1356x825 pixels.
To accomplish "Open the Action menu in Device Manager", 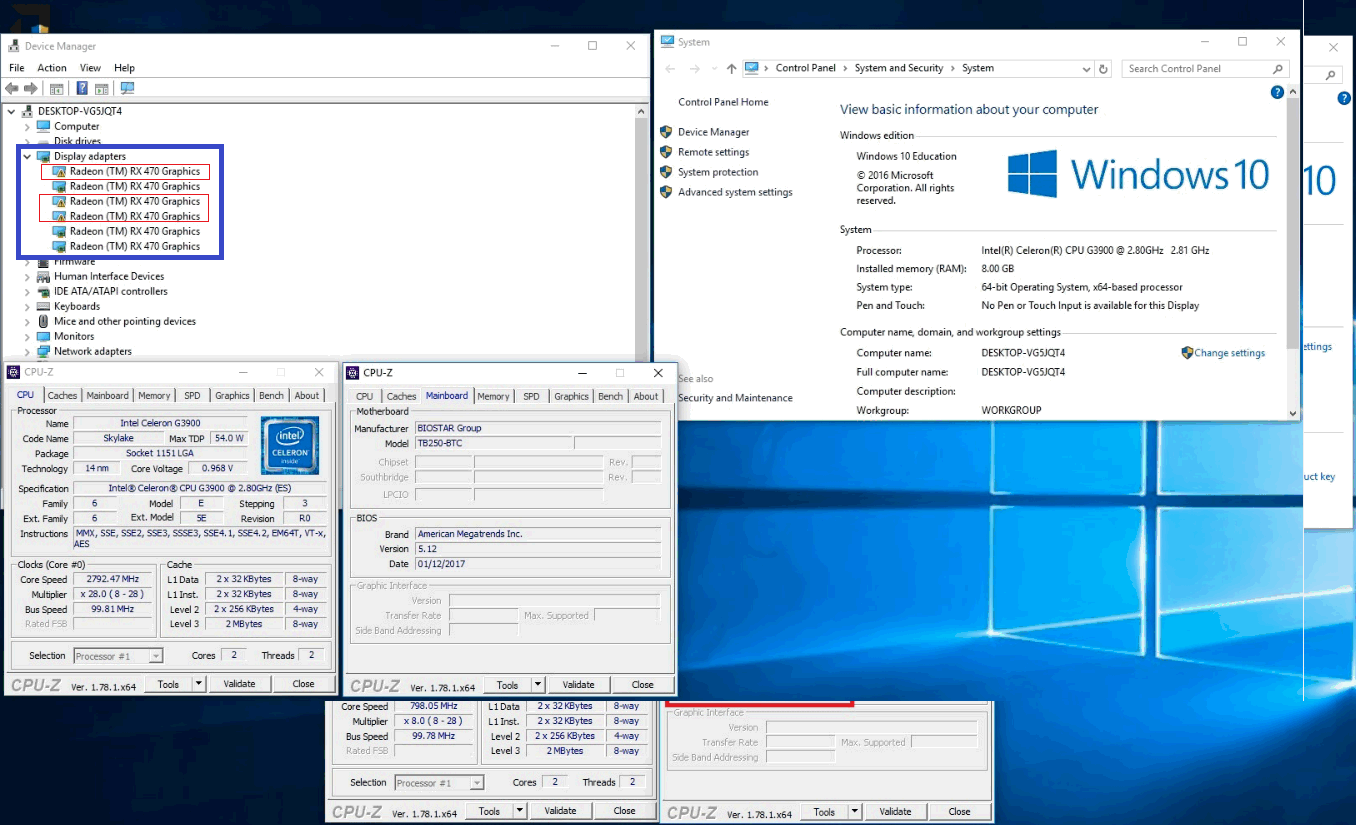I will pos(52,68).
